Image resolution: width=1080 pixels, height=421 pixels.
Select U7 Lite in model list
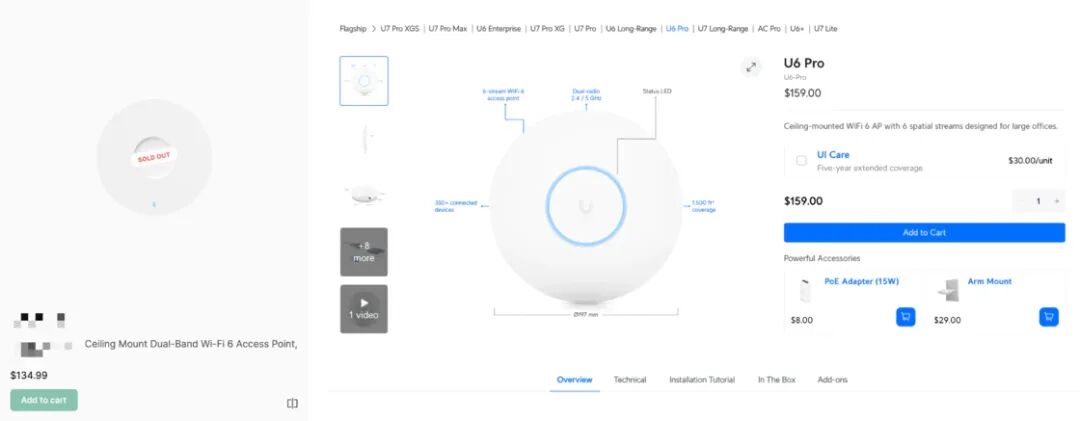pos(825,29)
